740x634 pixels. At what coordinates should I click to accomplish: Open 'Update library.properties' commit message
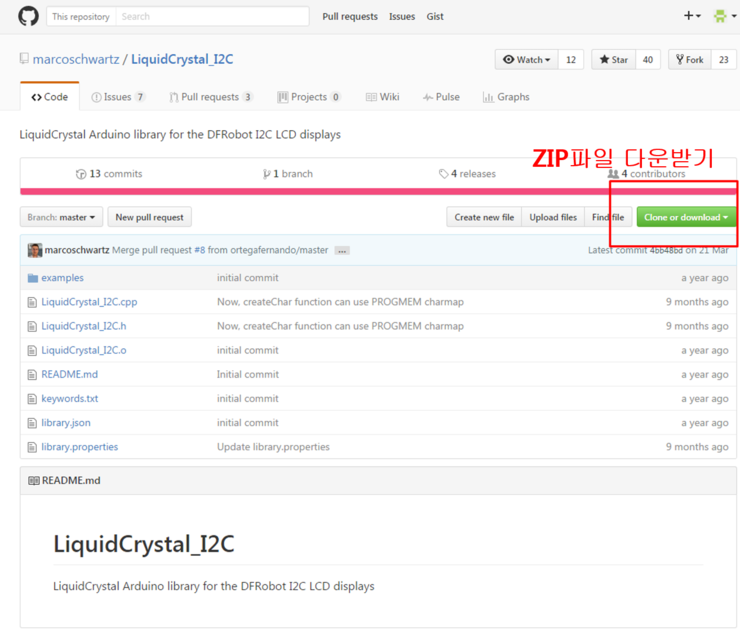273,447
